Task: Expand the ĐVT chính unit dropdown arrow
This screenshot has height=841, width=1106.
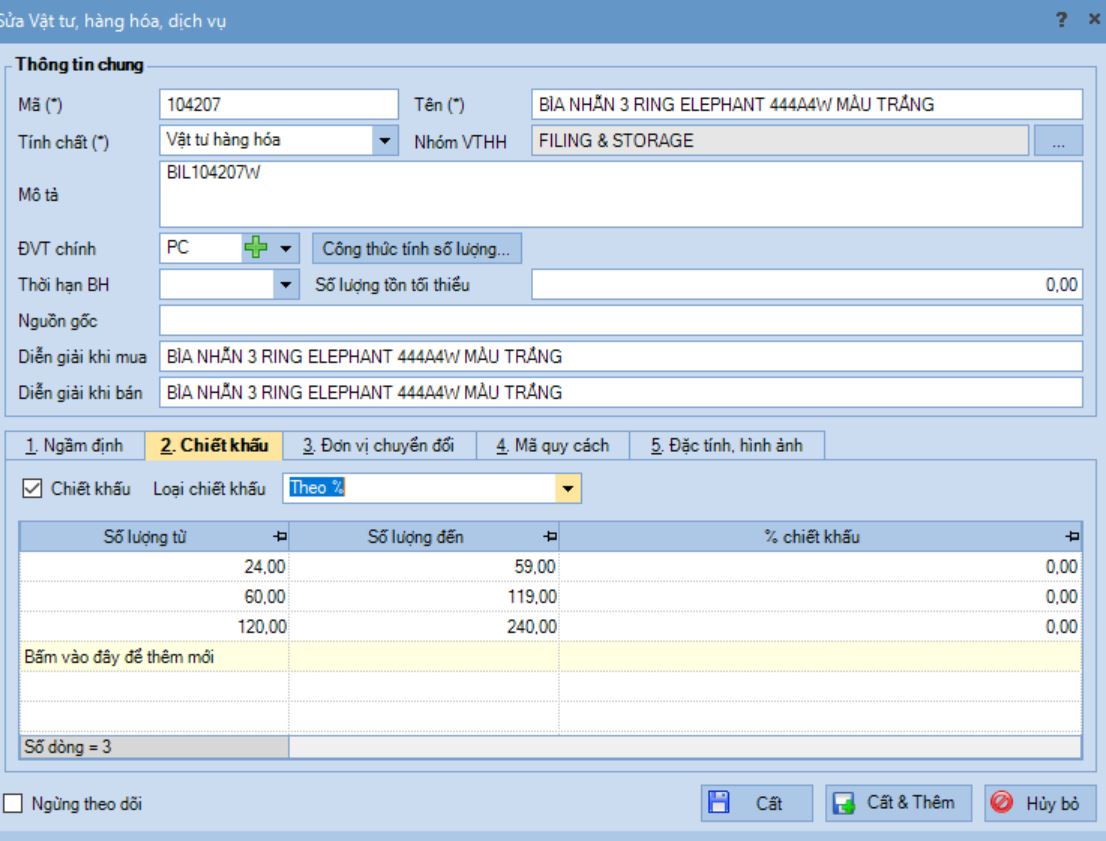Action: pos(286,248)
